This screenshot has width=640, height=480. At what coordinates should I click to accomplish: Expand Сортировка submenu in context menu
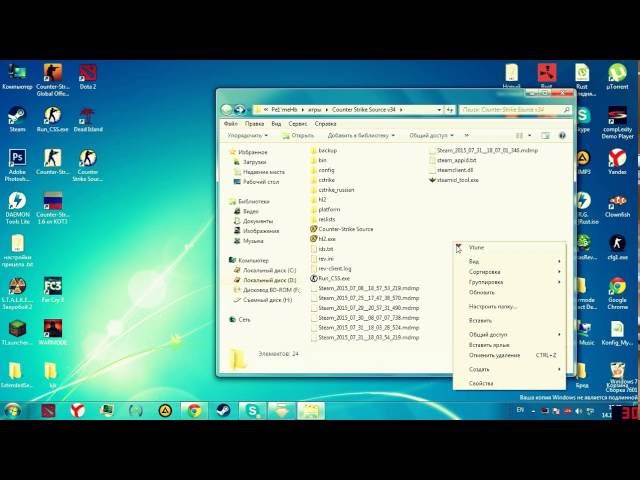[509, 272]
